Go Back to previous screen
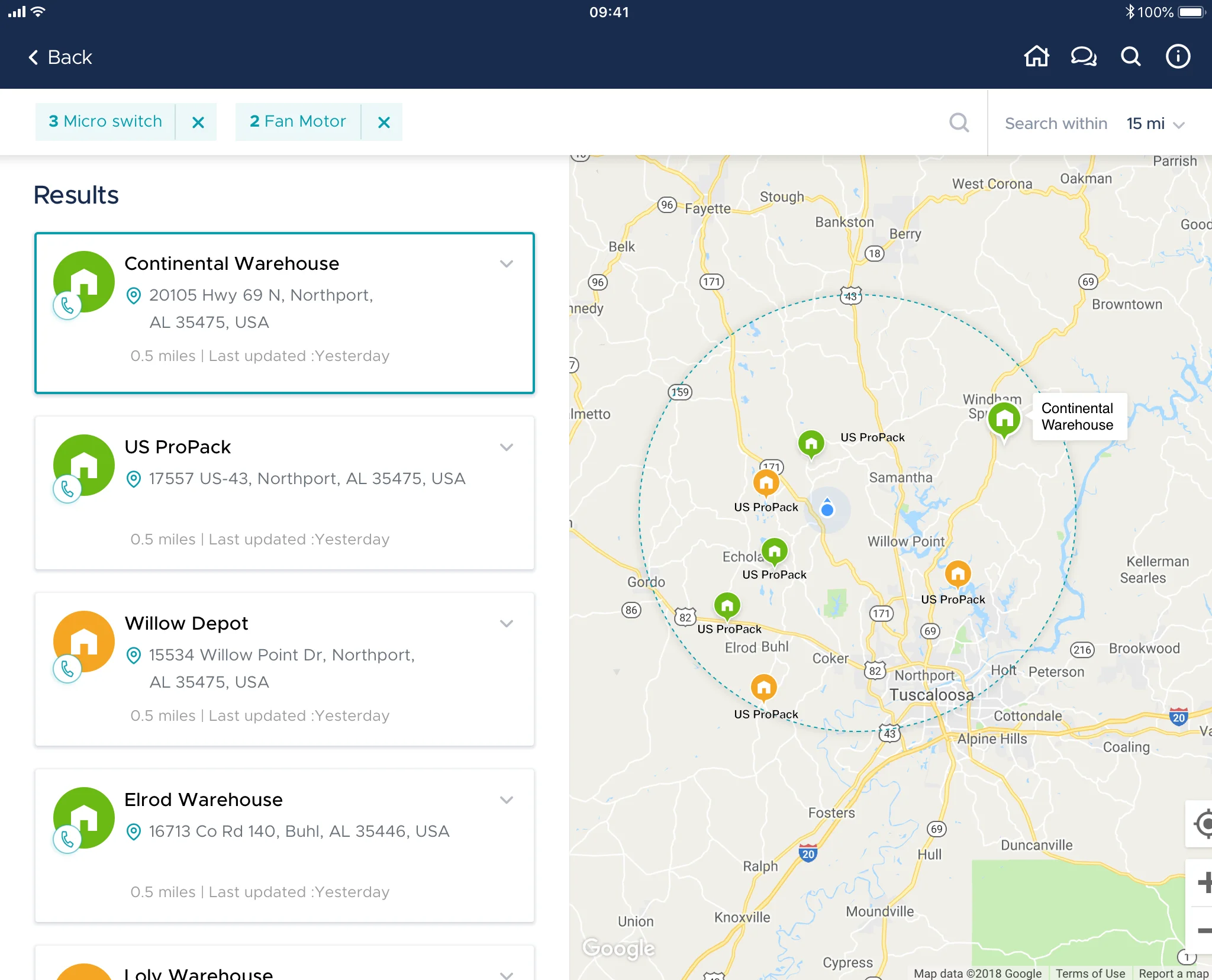Viewport: 1212px width, 980px height. coord(60,57)
